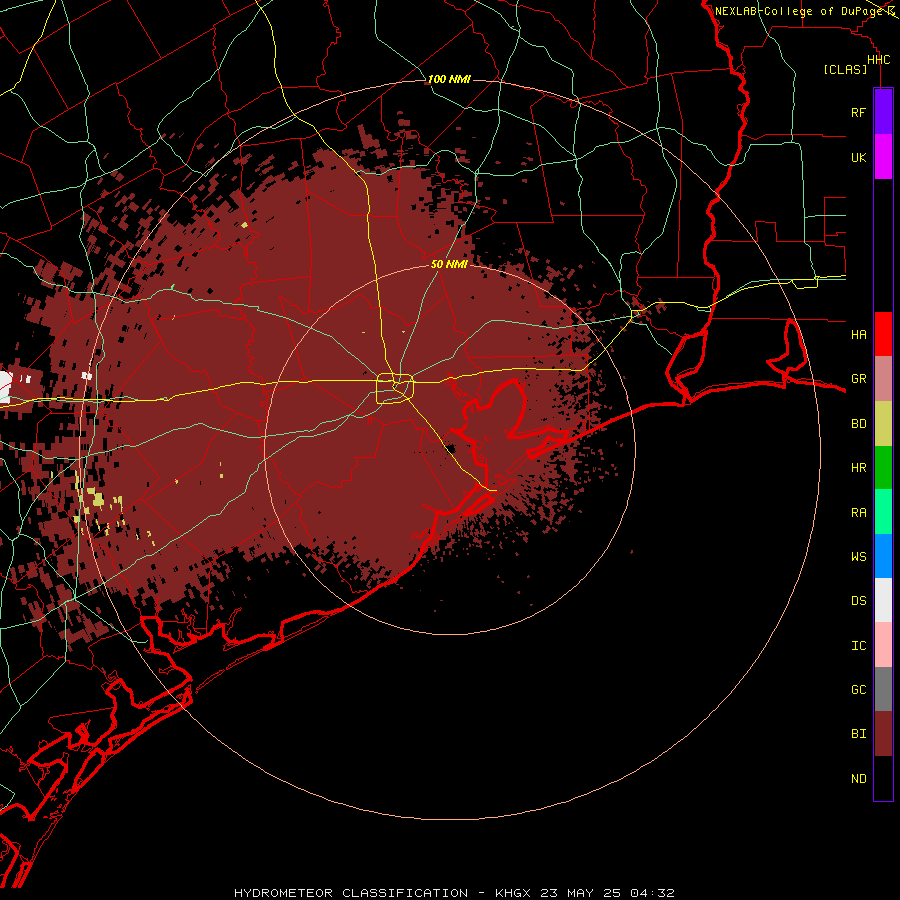Click the DS legend label
The image size is (900, 900).
click(x=858, y=601)
